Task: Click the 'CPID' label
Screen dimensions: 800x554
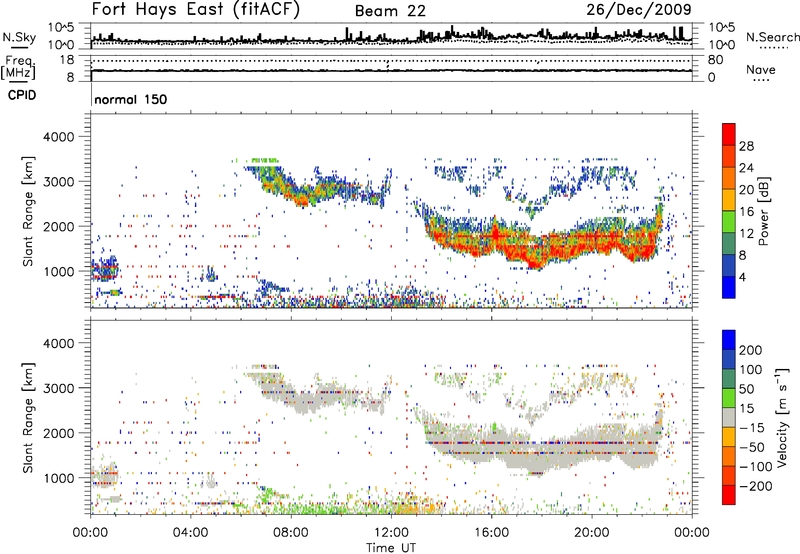Action: click(22, 95)
